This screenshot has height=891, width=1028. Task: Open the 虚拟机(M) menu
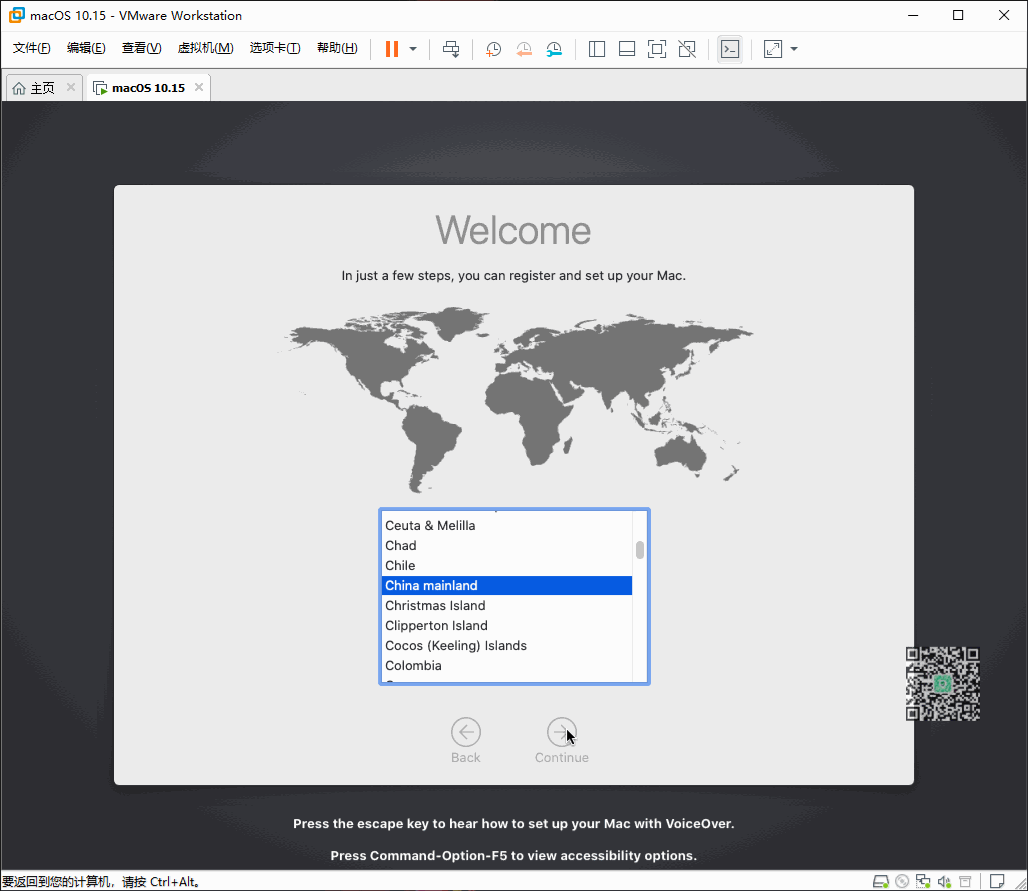click(x=205, y=49)
